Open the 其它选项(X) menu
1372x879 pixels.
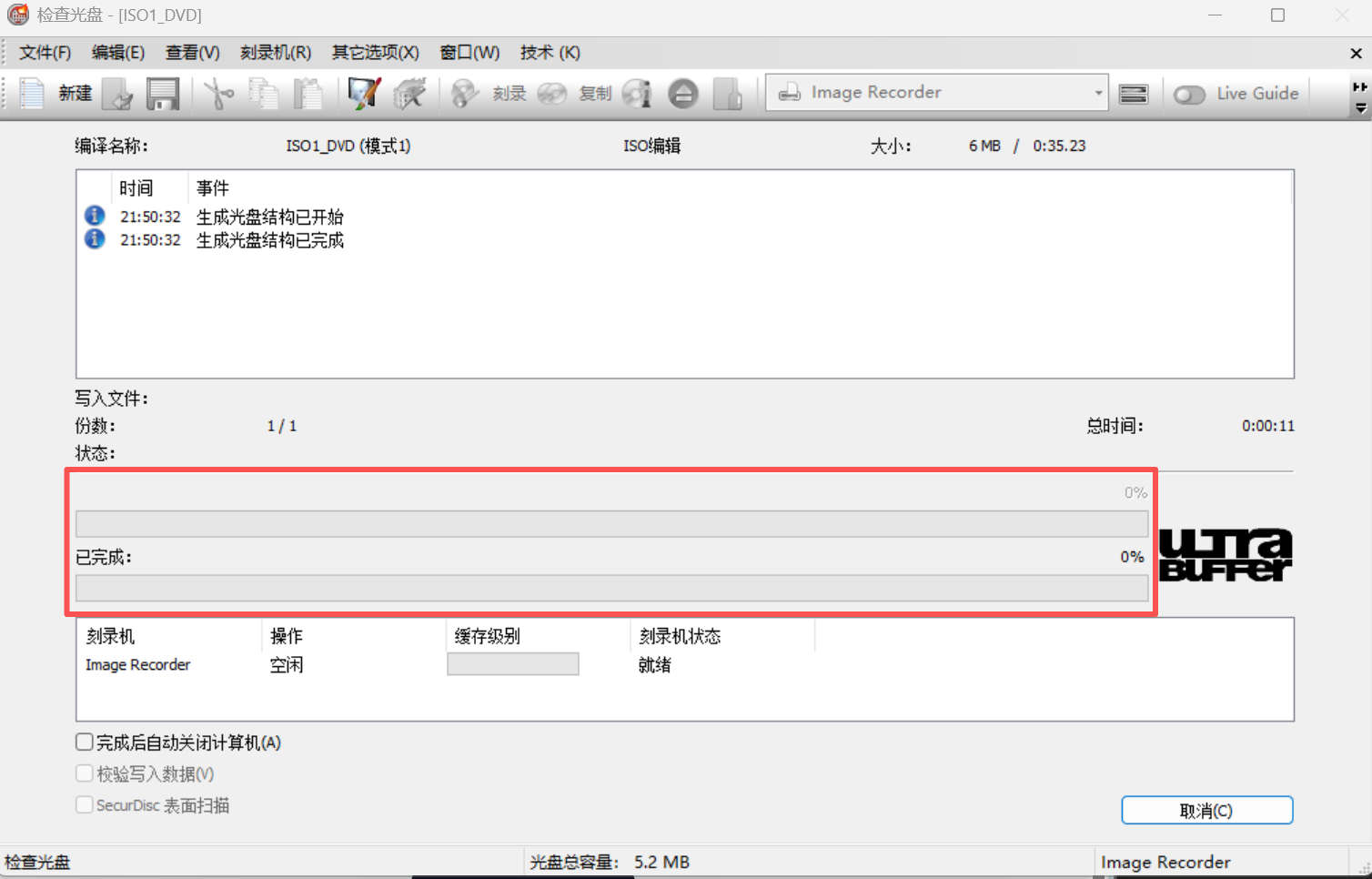pyautogui.click(x=375, y=52)
